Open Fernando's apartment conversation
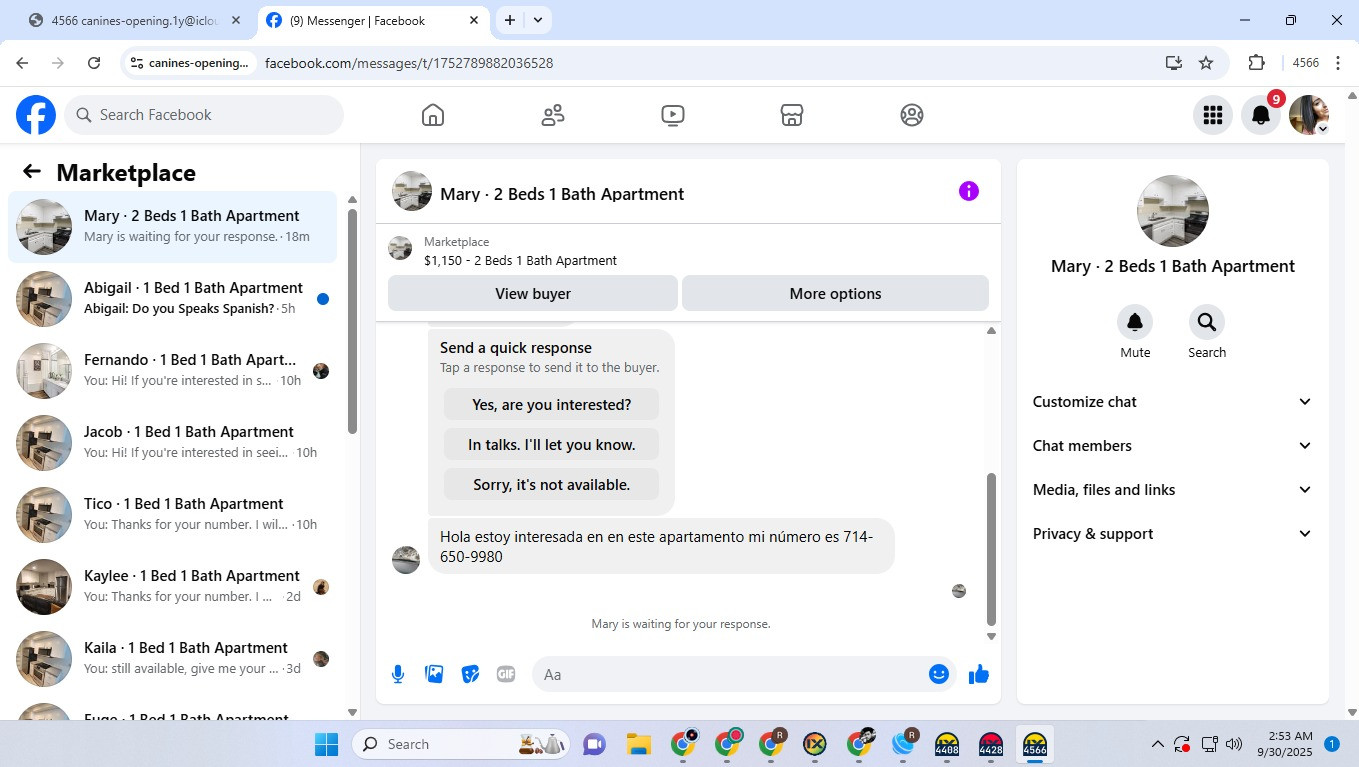The width and height of the screenshot is (1359, 767). click(x=173, y=371)
